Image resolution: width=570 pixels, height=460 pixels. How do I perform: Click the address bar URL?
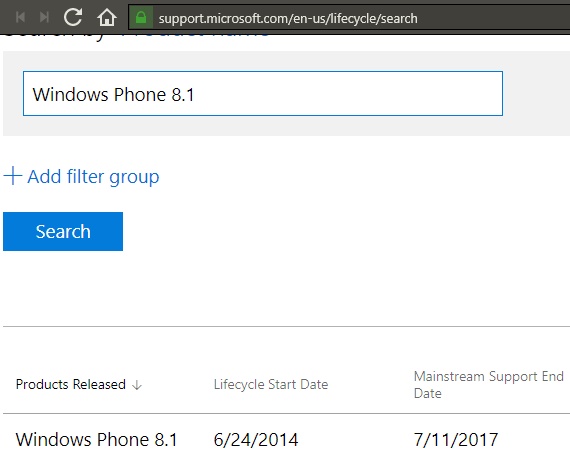tap(288, 18)
